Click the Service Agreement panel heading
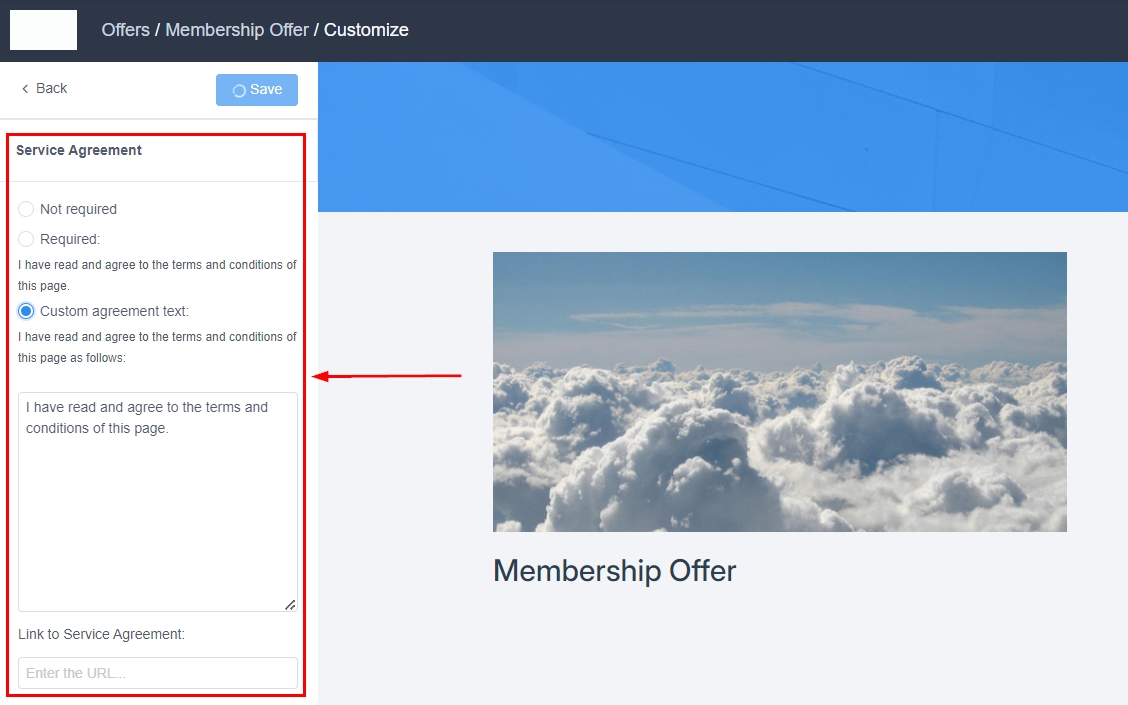The image size is (1128, 705). pyautogui.click(x=79, y=150)
